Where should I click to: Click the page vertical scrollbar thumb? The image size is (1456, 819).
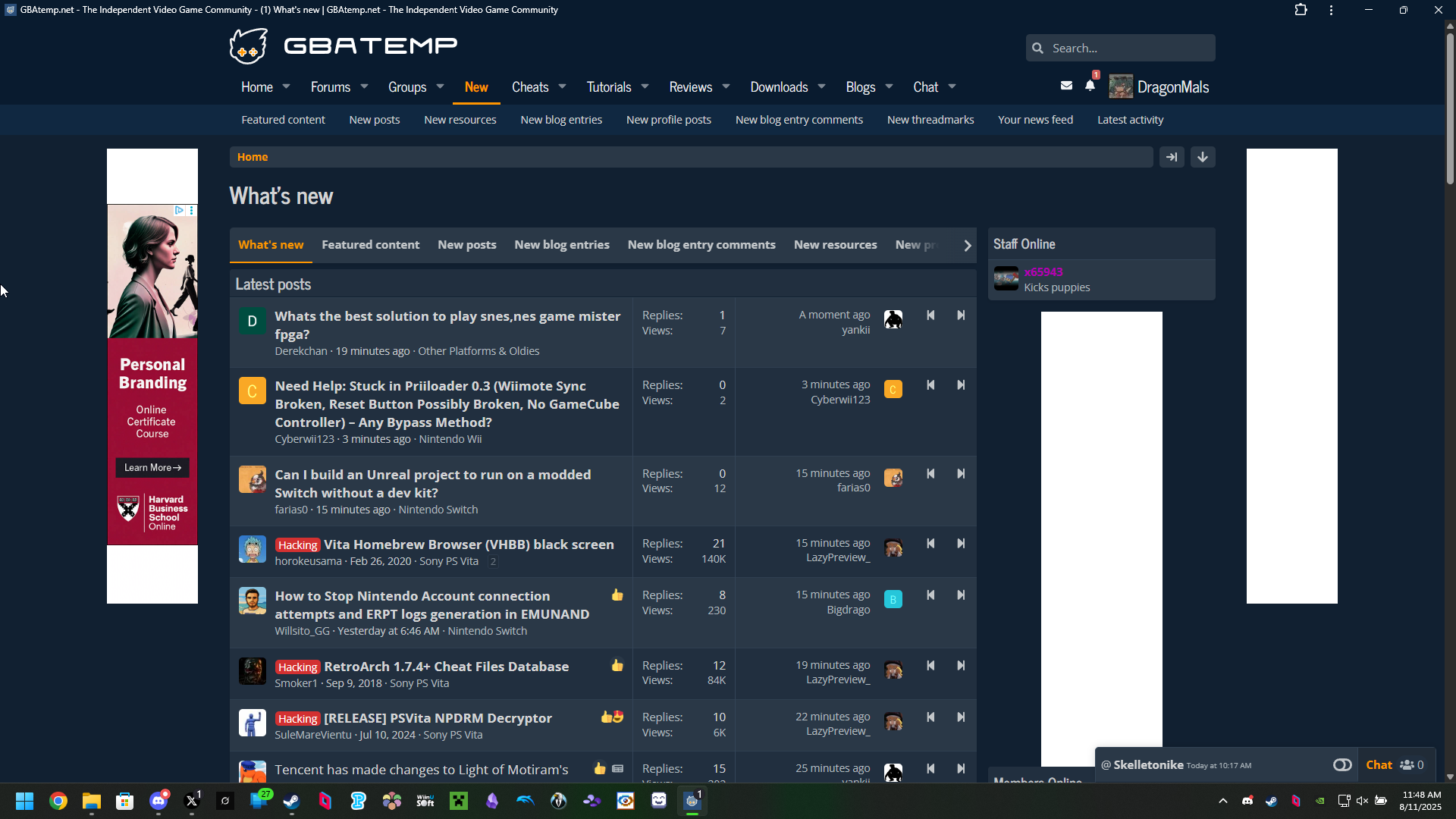click(x=1450, y=106)
